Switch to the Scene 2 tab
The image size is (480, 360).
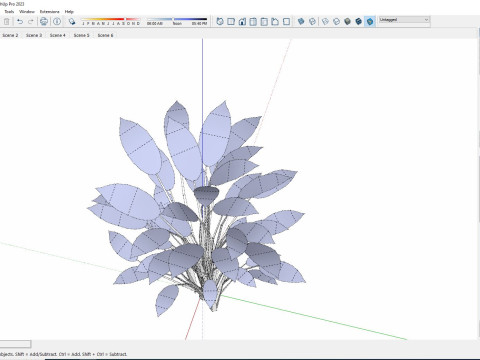(x=10, y=35)
